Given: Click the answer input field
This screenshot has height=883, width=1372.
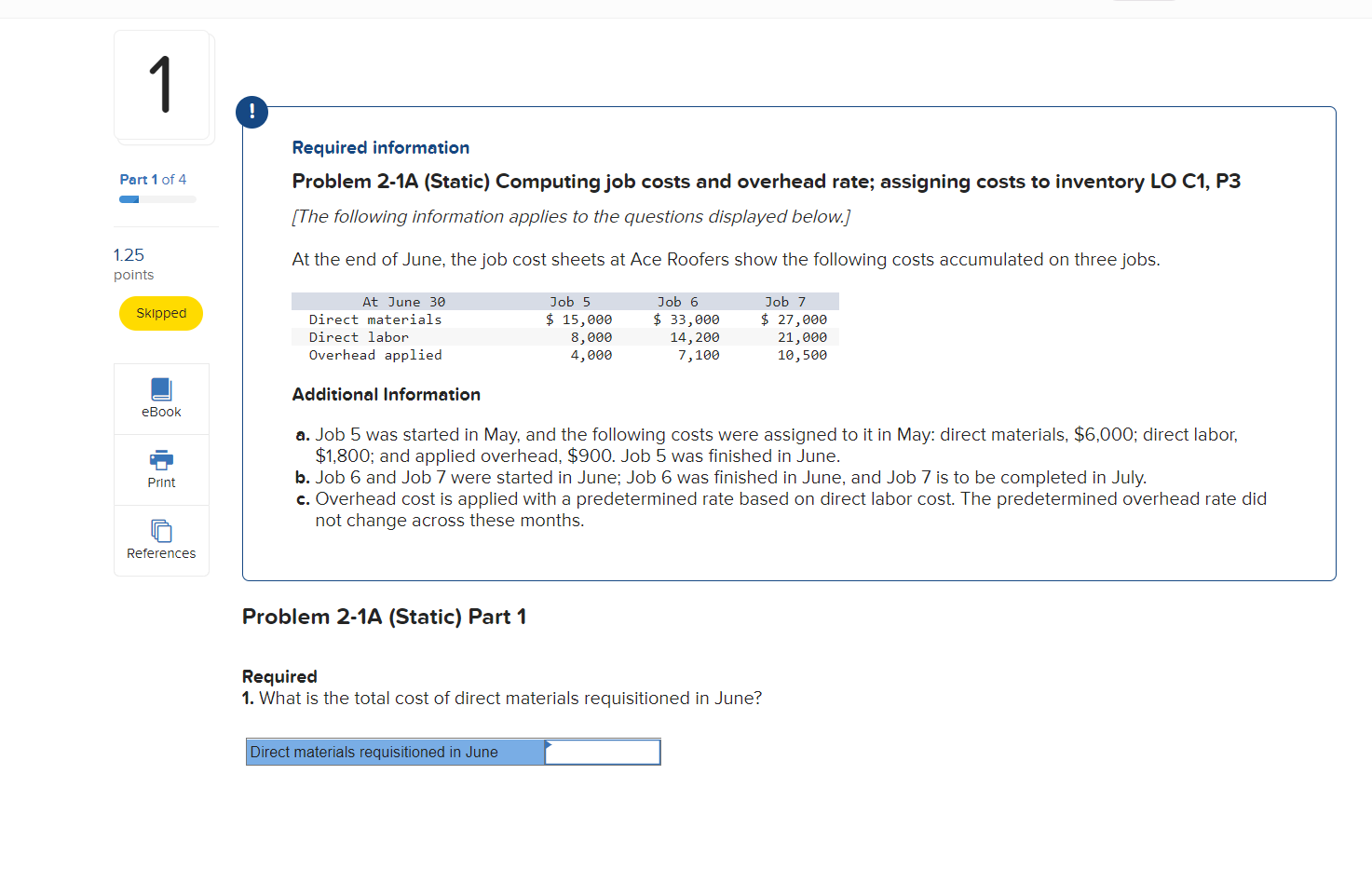Looking at the screenshot, I should [x=602, y=752].
